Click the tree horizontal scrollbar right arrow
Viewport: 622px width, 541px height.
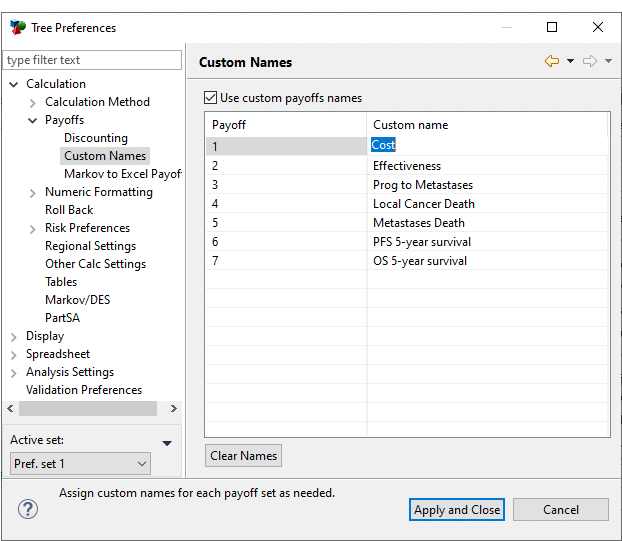[173, 408]
